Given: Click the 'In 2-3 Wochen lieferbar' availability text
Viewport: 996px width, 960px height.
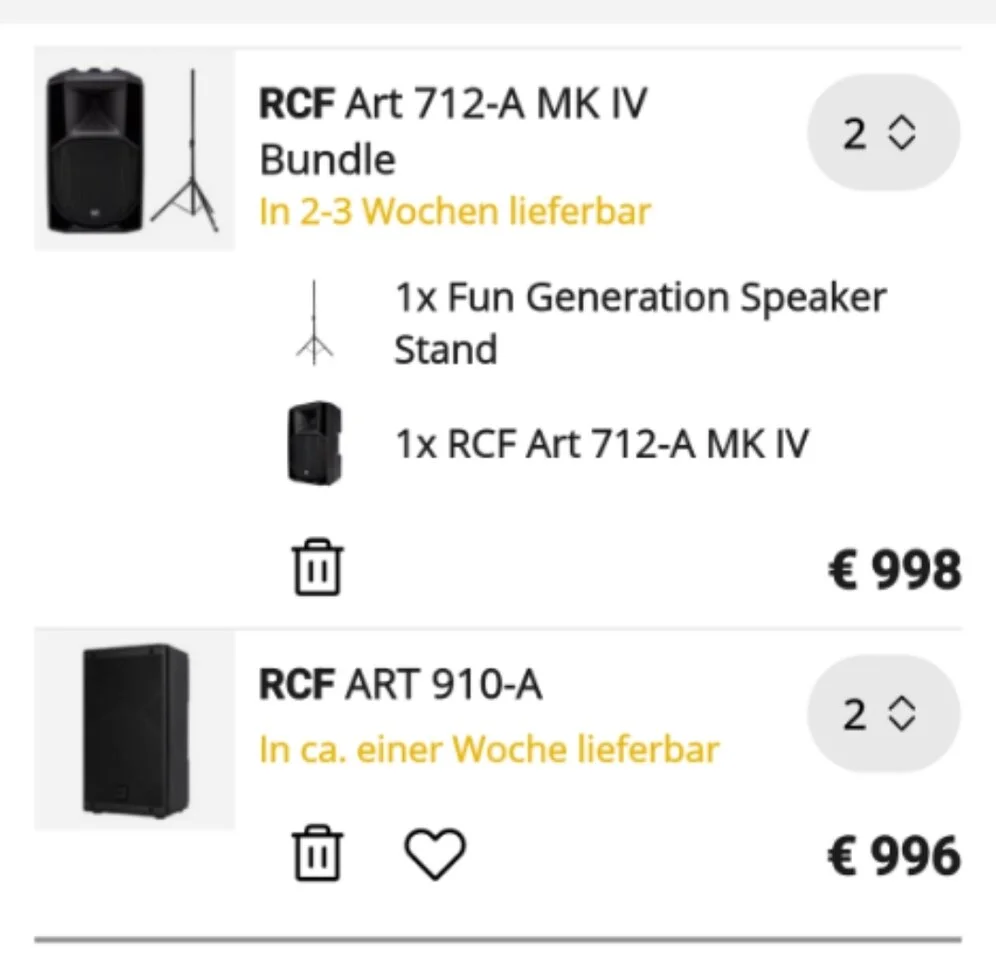Looking at the screenshot, I should pyautogui.click(x=455, y=212).
